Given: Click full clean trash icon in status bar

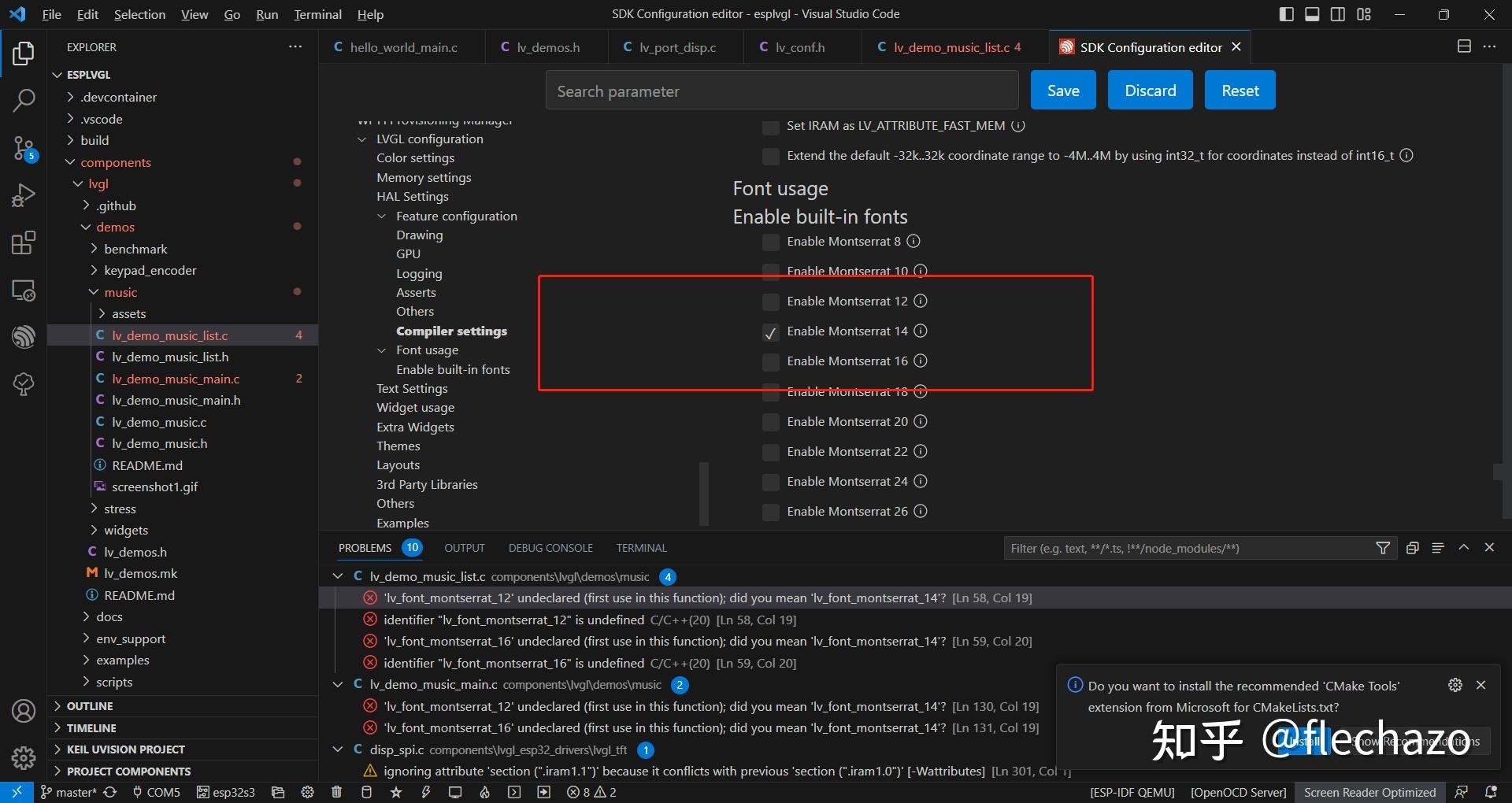Looking at the screenshot, I should pyautogui.click(x=336, y=792).
